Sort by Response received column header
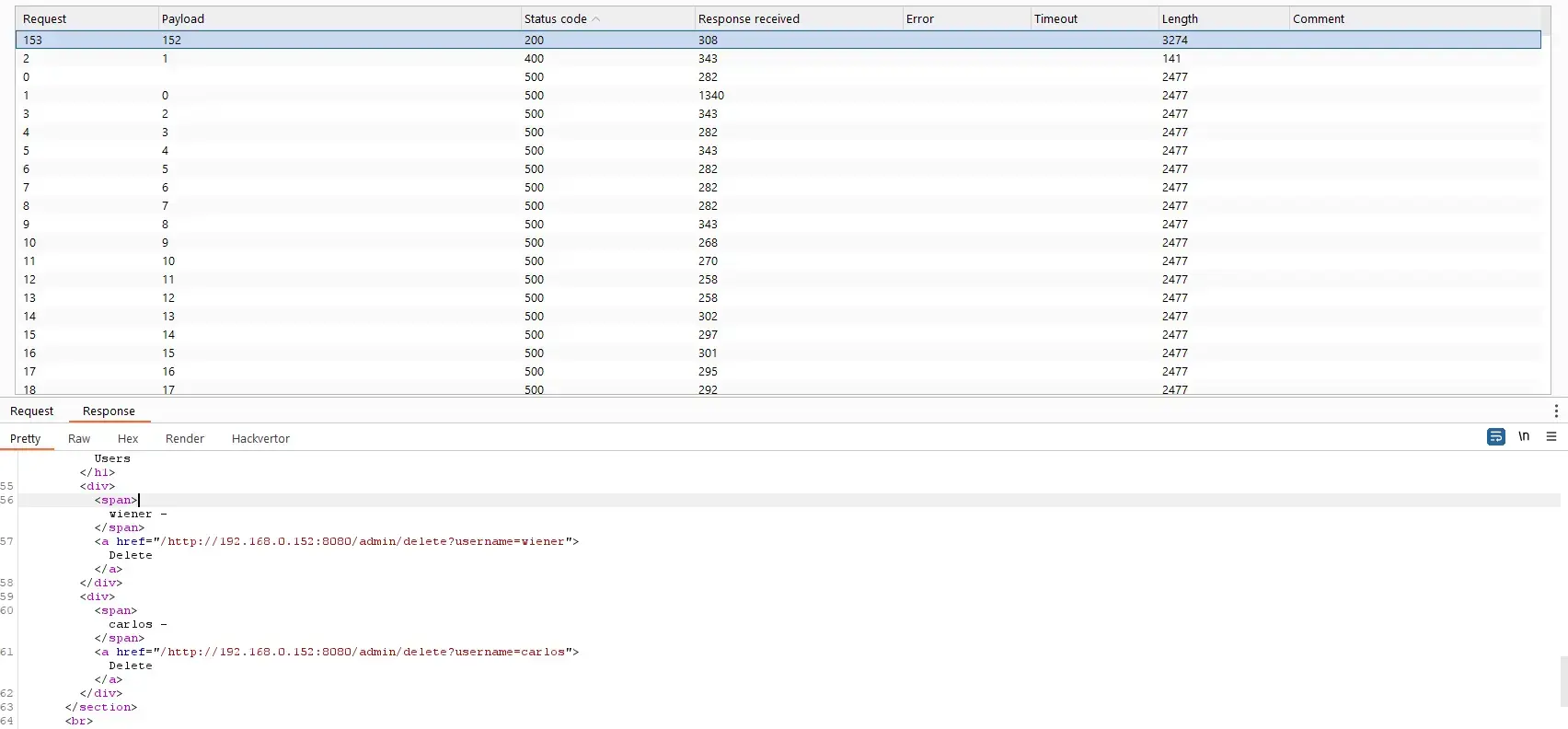This screenshot has height=729, width=1568. (x=748, y=19)
